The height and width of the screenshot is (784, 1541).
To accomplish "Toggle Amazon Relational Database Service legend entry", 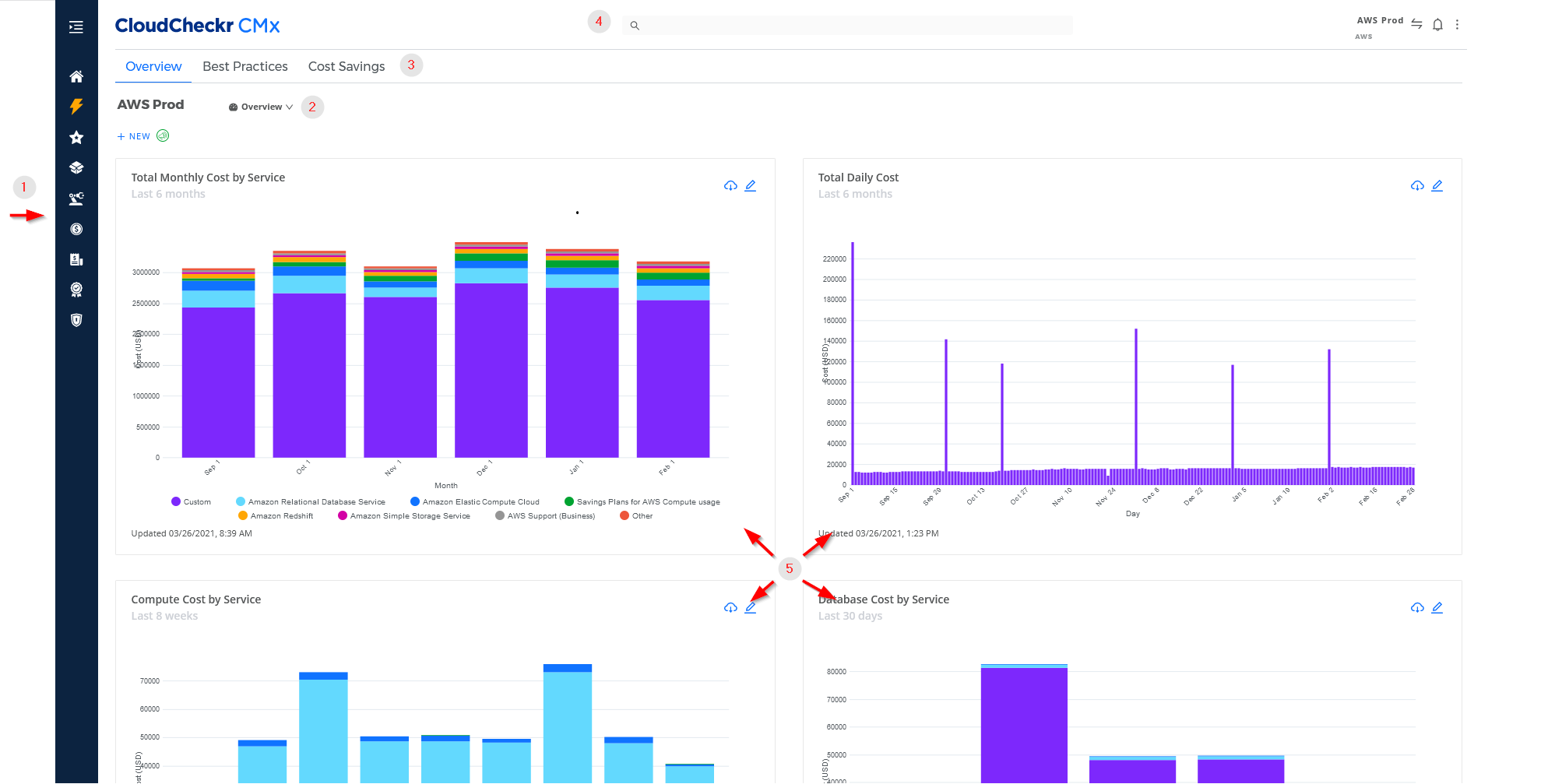I will (x=311, y=501).
